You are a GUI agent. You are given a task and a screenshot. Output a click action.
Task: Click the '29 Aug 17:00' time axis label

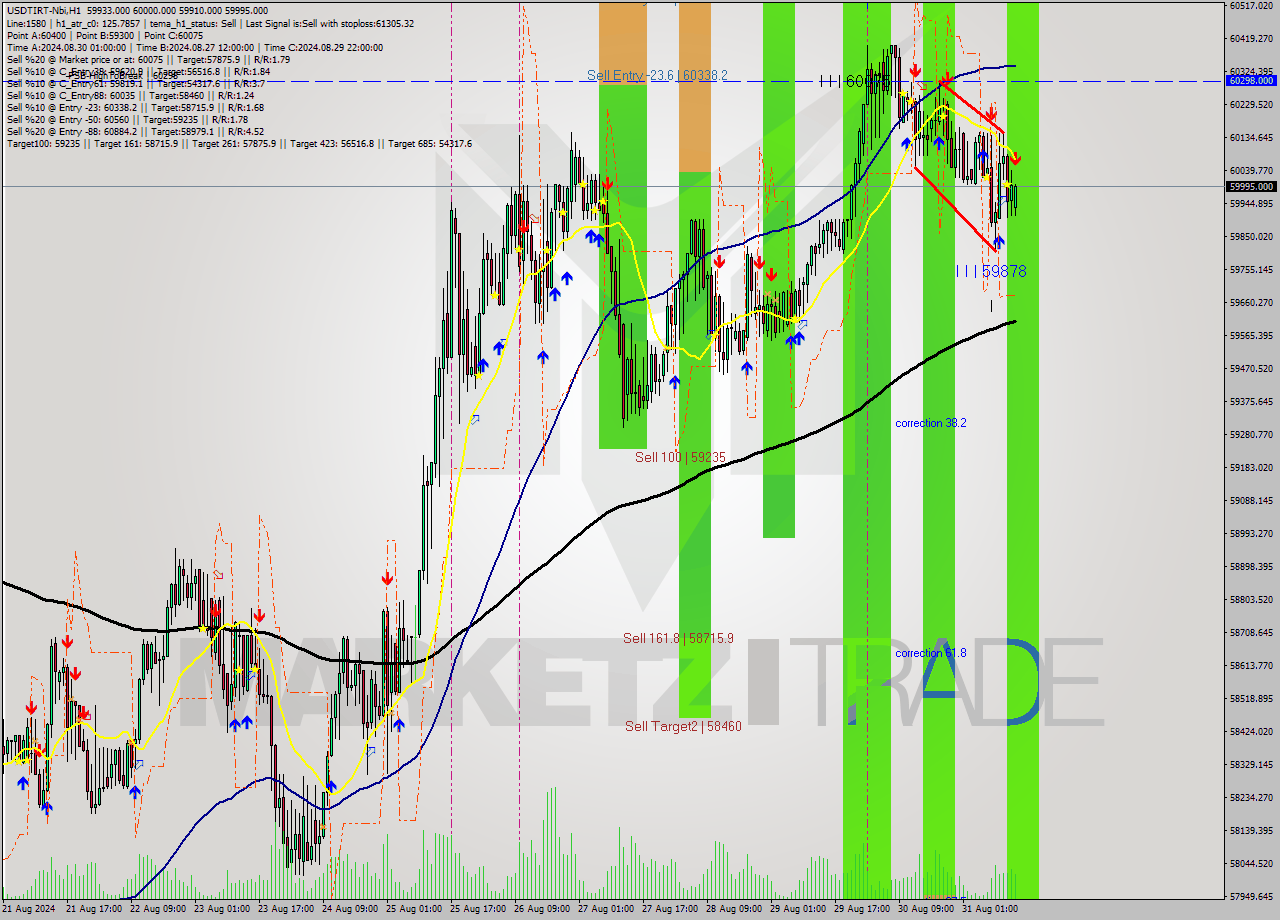863,909
